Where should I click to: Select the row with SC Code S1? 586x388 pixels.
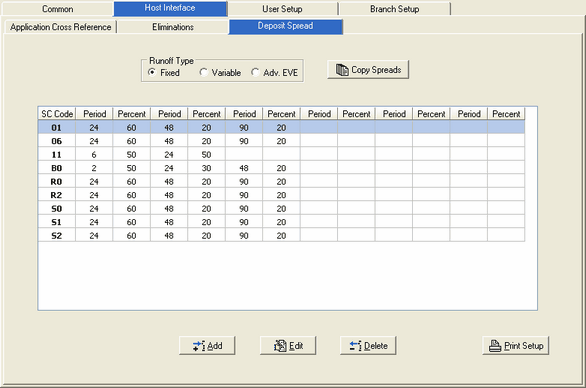[x=281, y=222]
